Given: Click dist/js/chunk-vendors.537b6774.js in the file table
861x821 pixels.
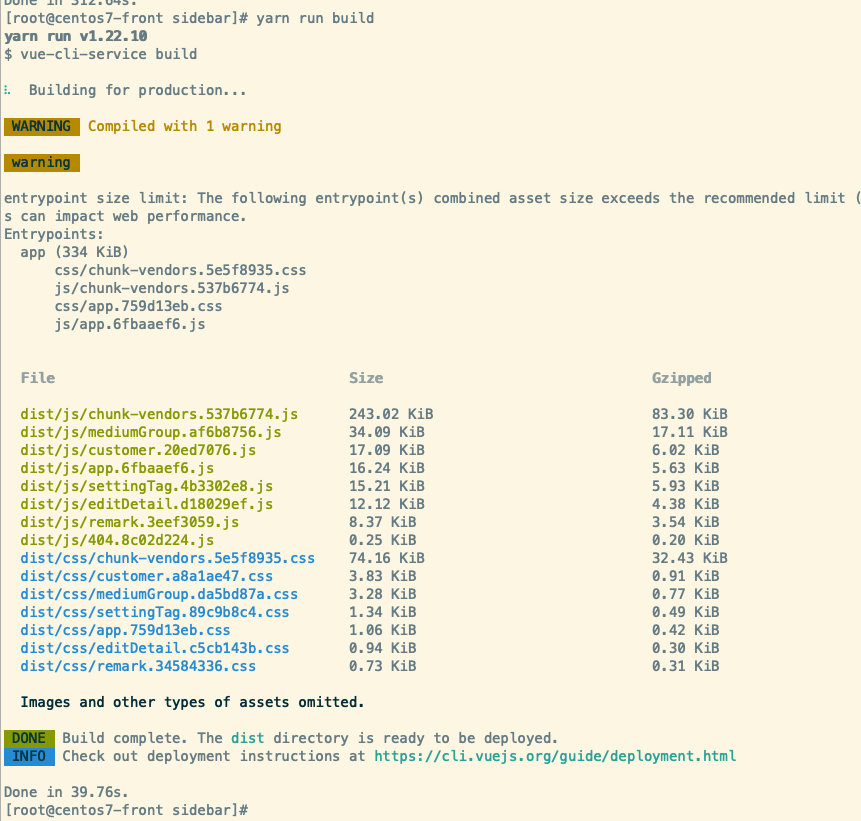Looking at the screenshot, I should (159, 414).
